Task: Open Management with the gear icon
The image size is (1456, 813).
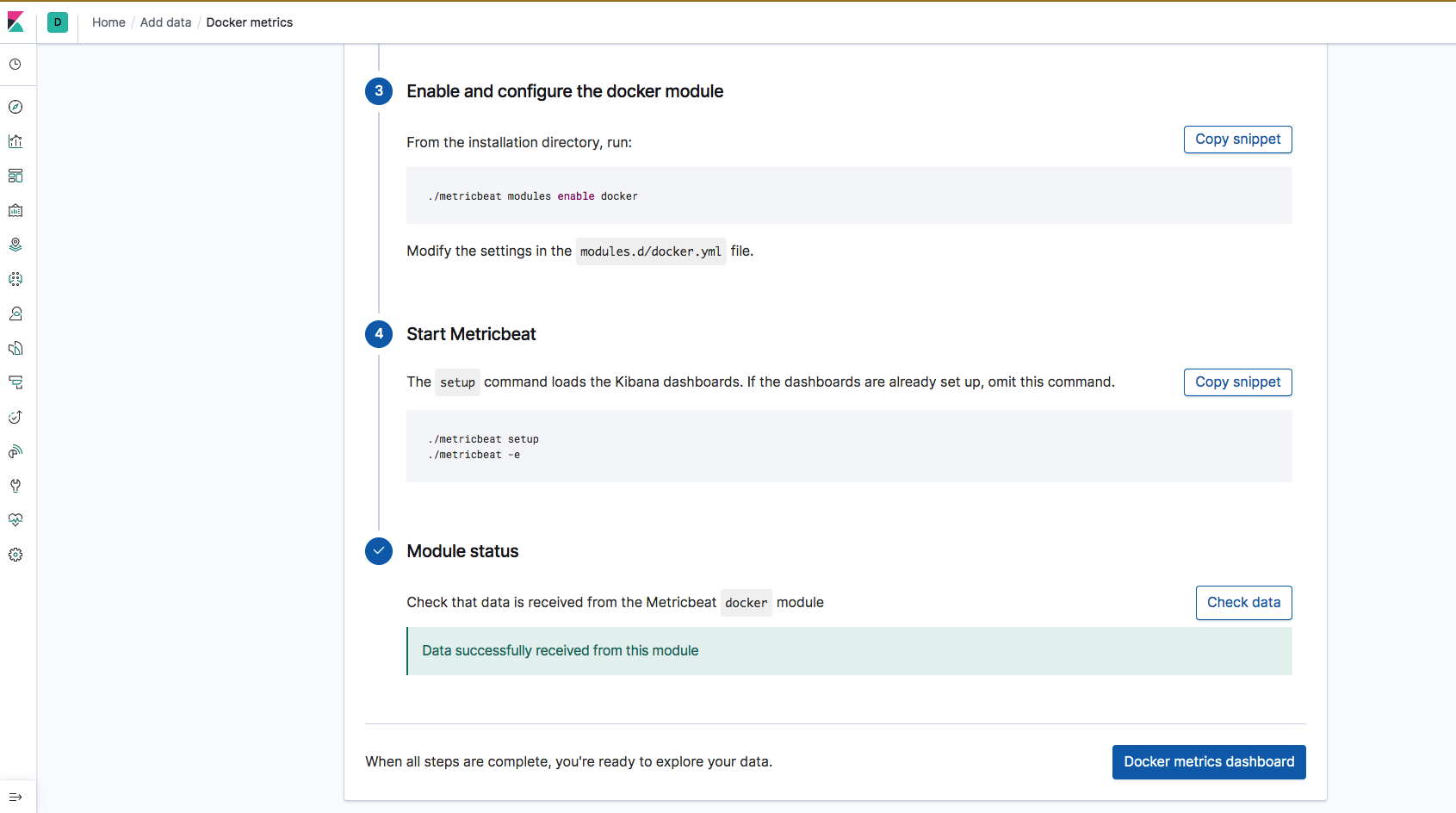Action: tap(15, 555)
